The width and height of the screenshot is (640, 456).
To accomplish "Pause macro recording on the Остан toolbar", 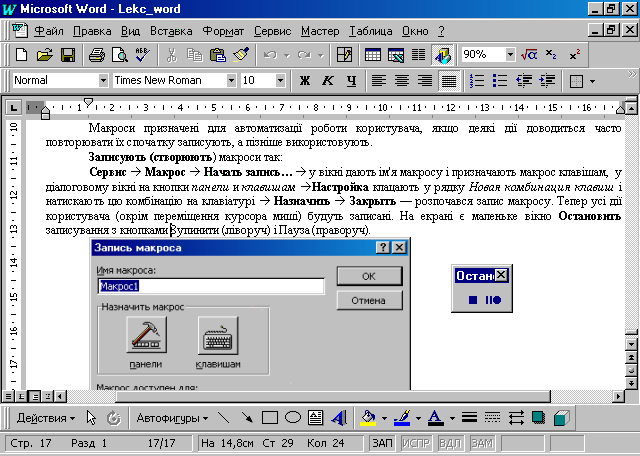I will 493,300.
